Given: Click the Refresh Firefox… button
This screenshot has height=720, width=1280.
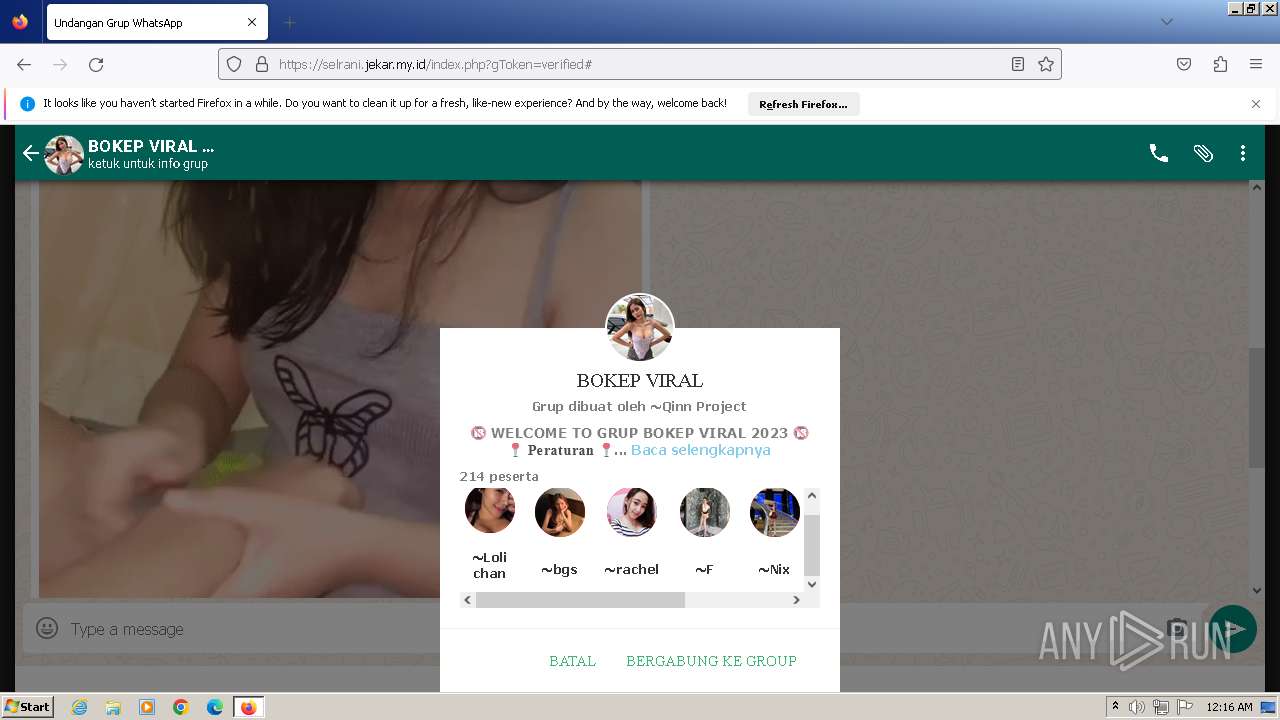Looking at the screenshot, I should coord(803,104).
